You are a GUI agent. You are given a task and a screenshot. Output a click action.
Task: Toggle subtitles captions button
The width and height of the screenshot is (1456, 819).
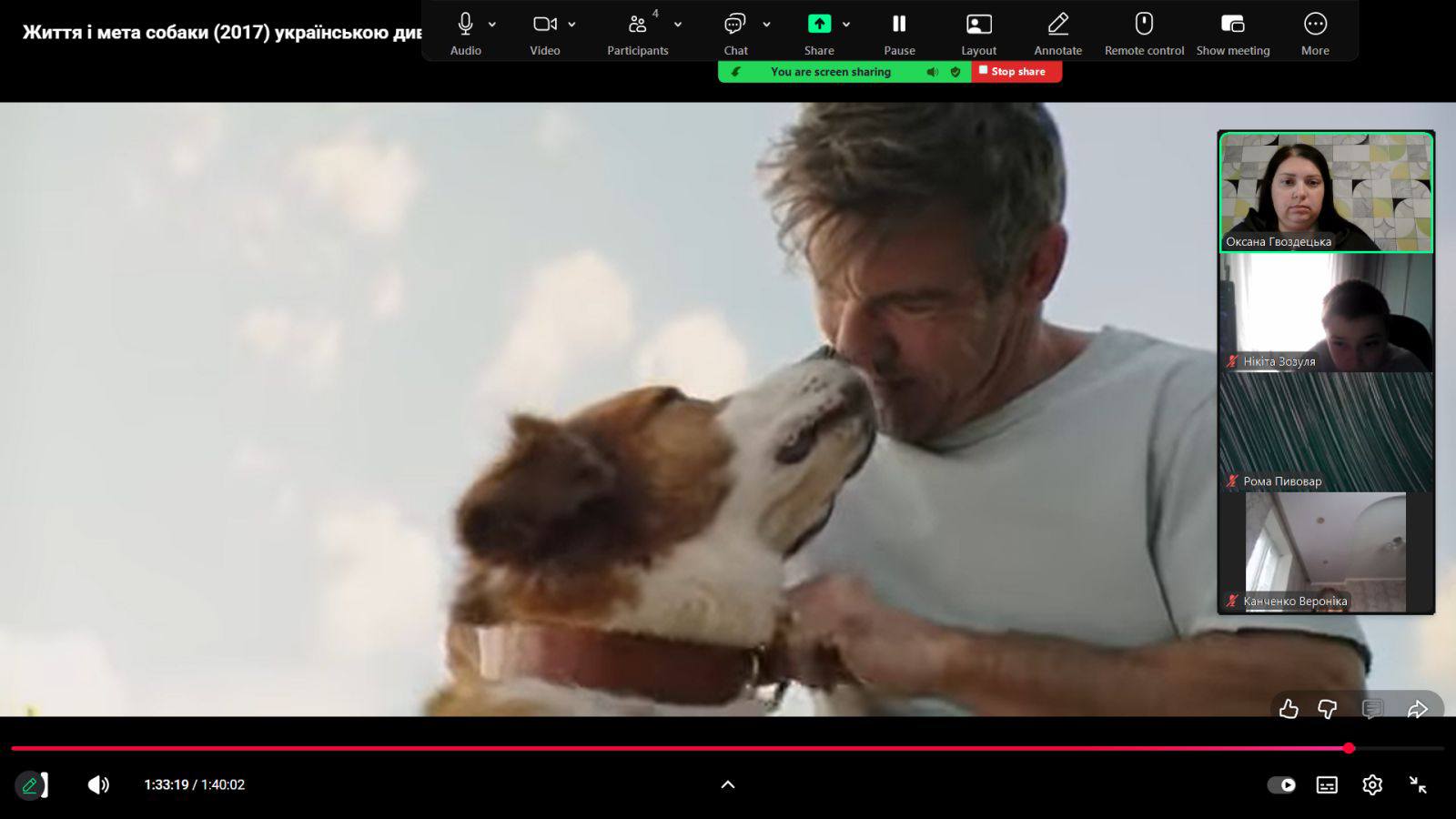coord(1327,784)
